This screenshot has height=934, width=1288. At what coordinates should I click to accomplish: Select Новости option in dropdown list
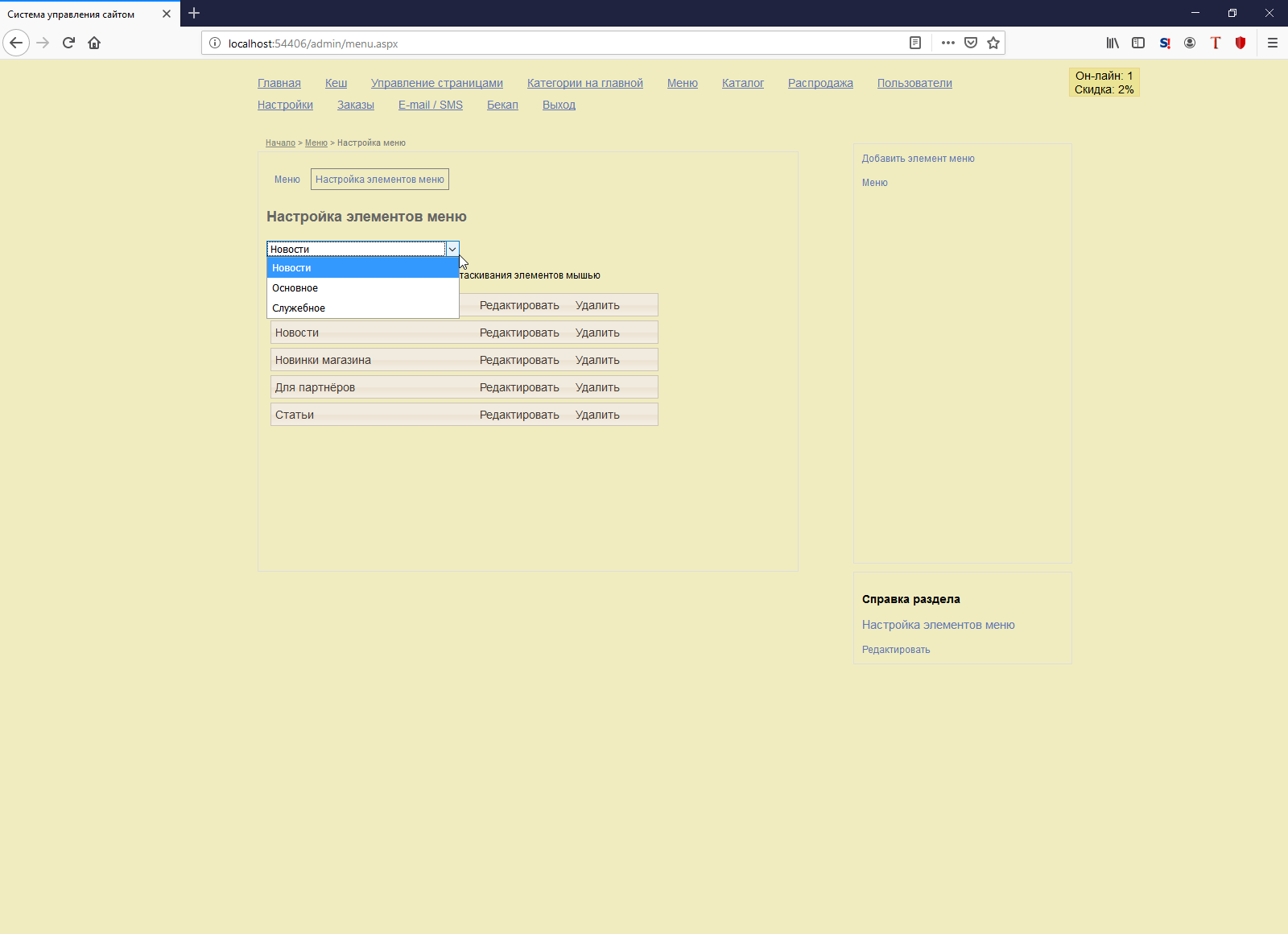(363, 267)
